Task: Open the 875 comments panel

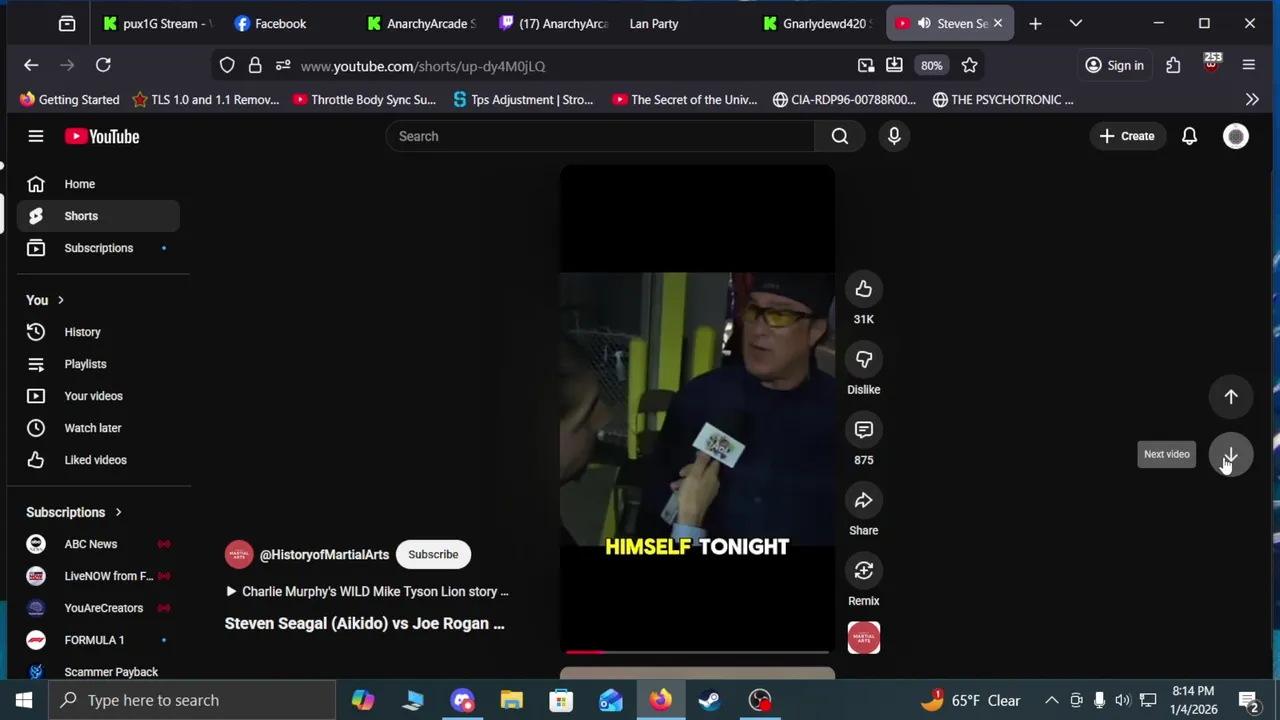Action: (x=863, y=430)
